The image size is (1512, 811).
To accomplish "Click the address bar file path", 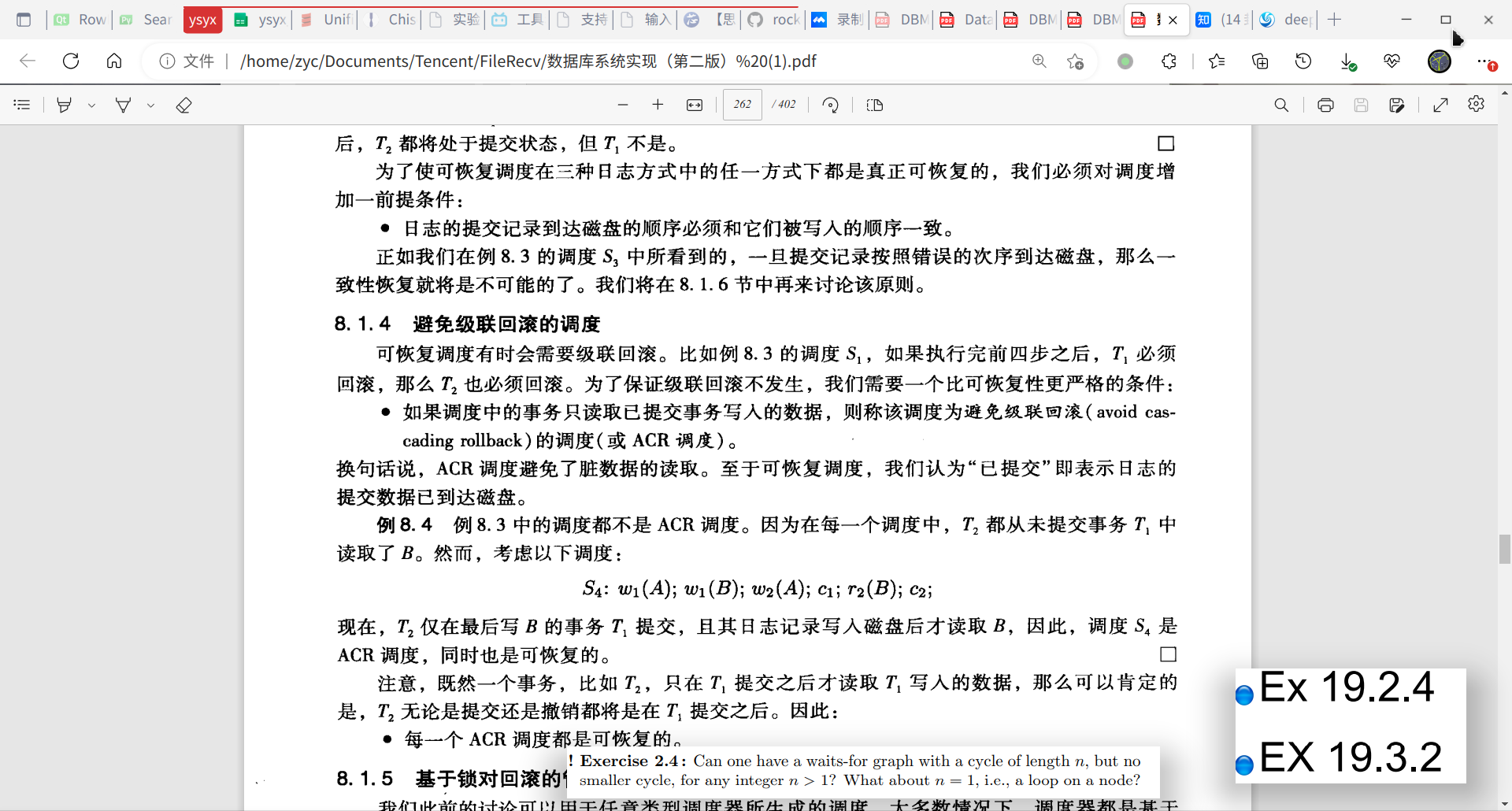I will 528,61.
